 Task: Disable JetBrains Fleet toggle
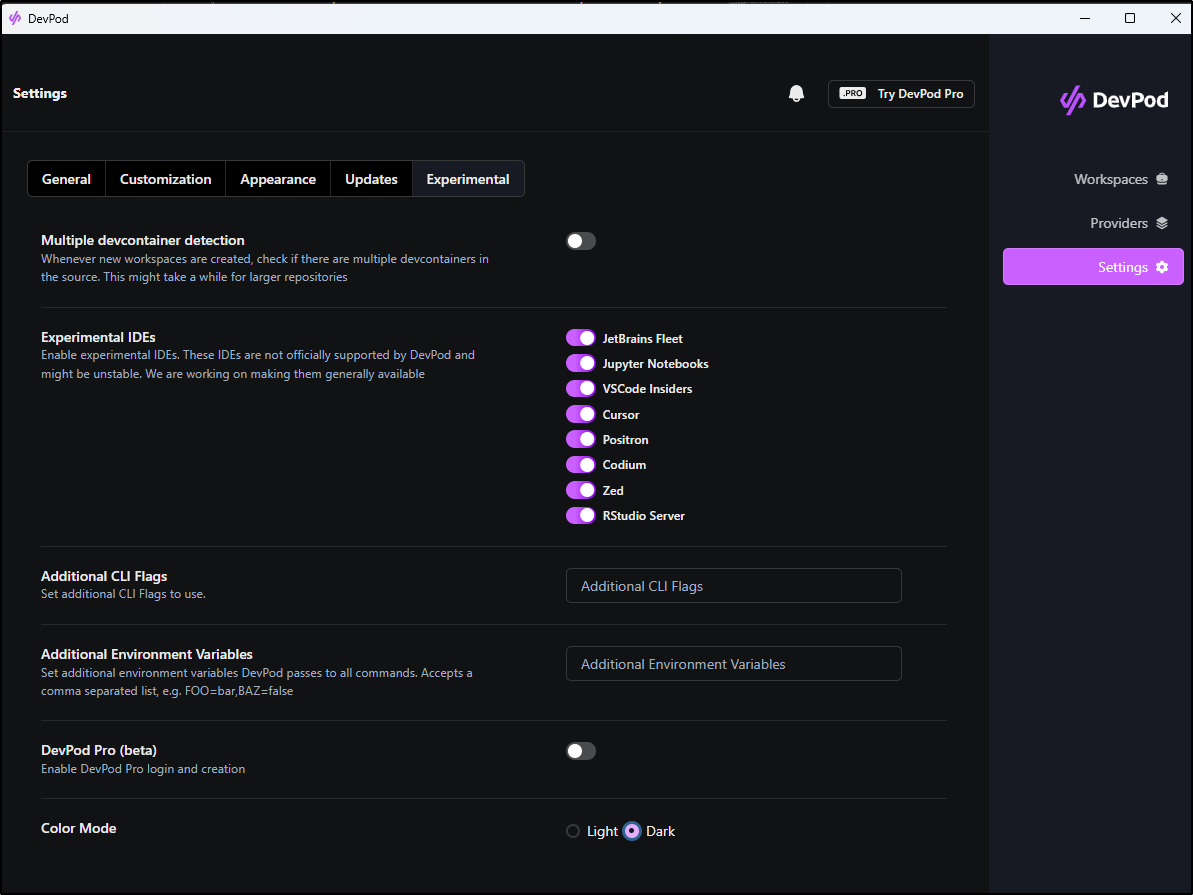tap(581, 338)
